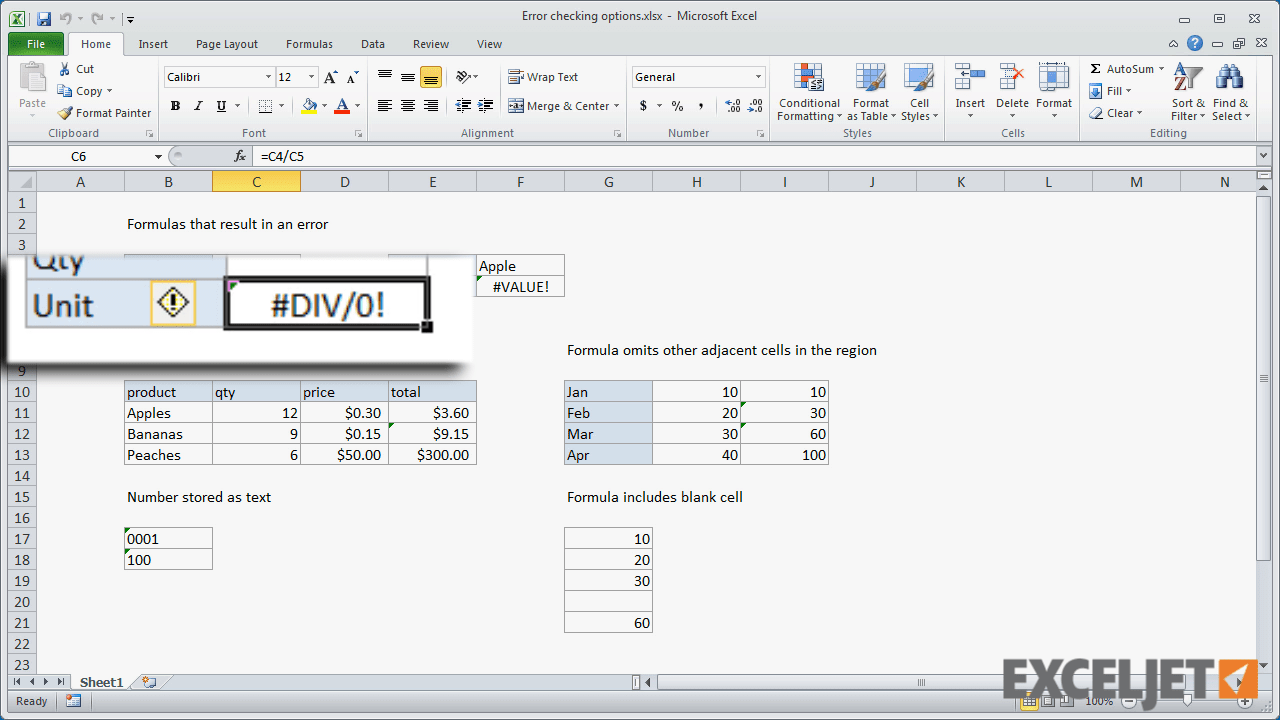Click the Save icon
The height and width of the screenshot is (720, 1280).
click(42, 18)
